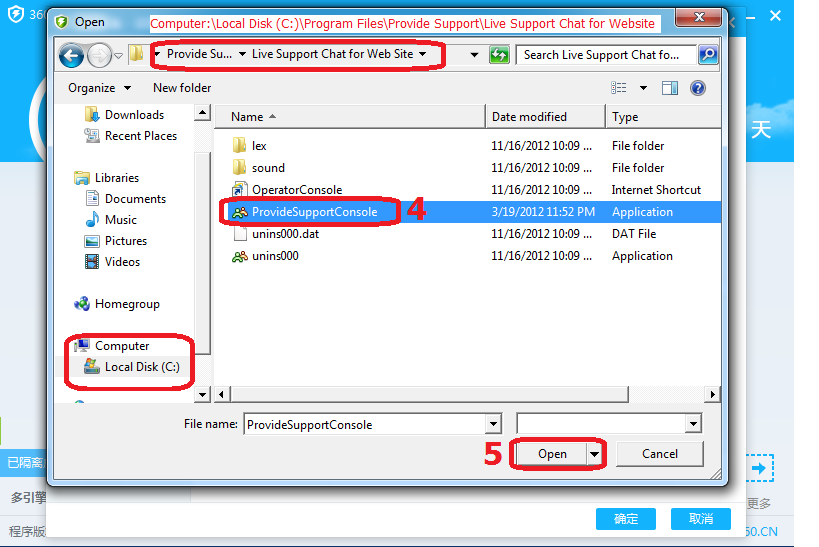Open the view options dropdown arrow
Screen dimensions: 819x547
[x=644, y=88]
